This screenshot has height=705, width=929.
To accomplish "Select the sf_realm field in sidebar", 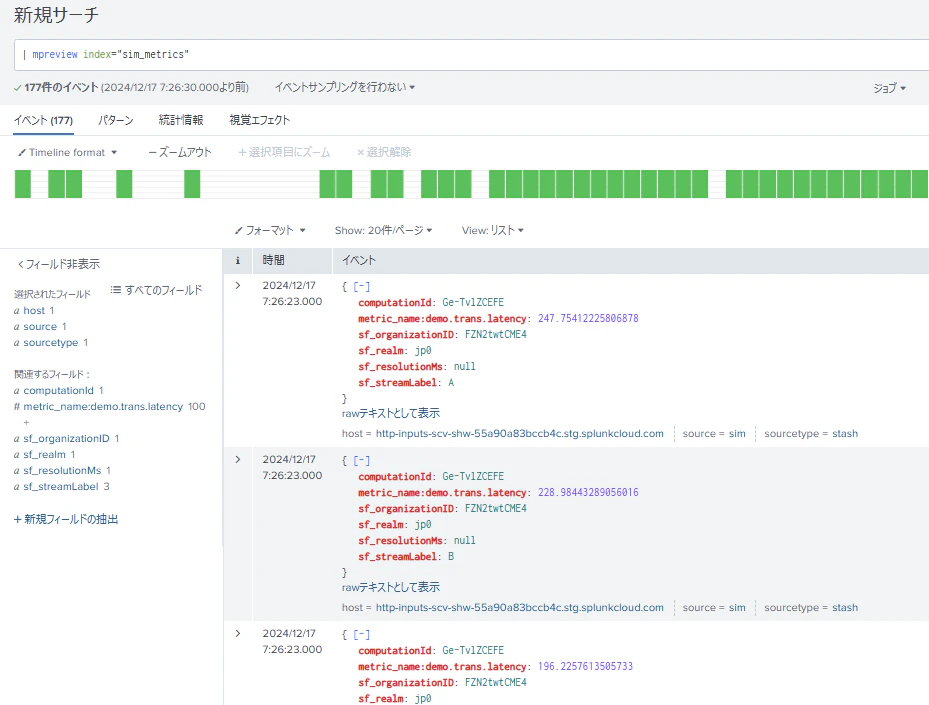I will 44,454.
